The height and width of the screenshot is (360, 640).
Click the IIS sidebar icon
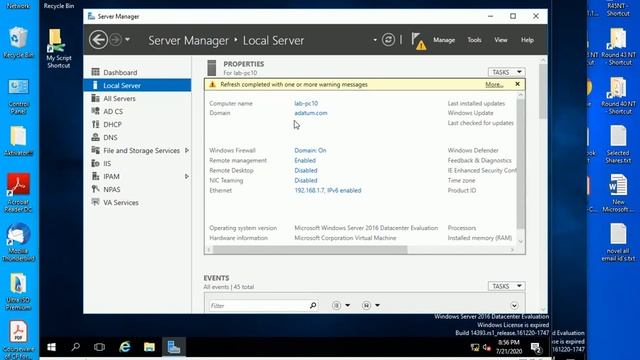point(96,163)
